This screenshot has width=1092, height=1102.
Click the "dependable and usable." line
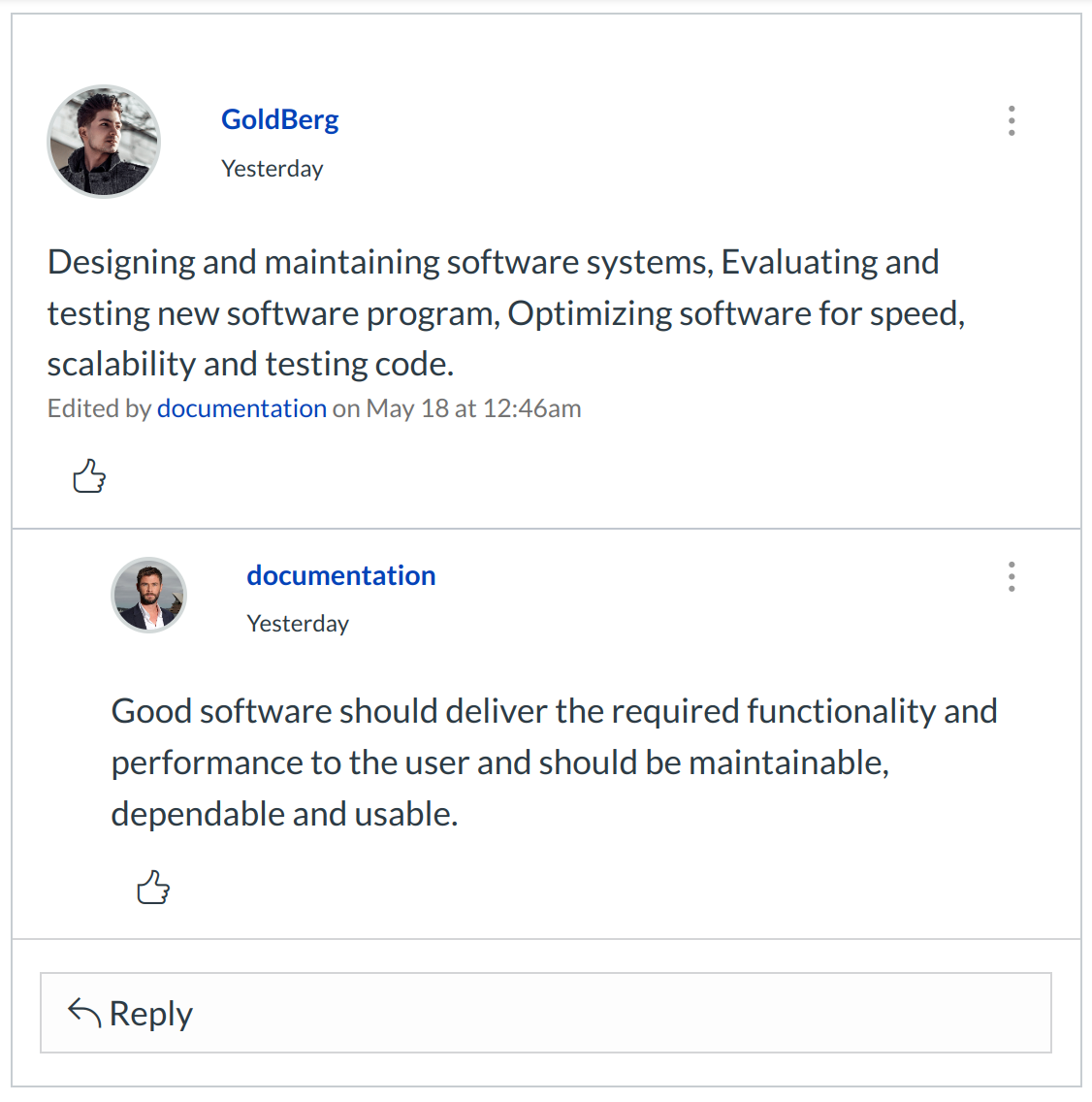[x=284, y=814]
